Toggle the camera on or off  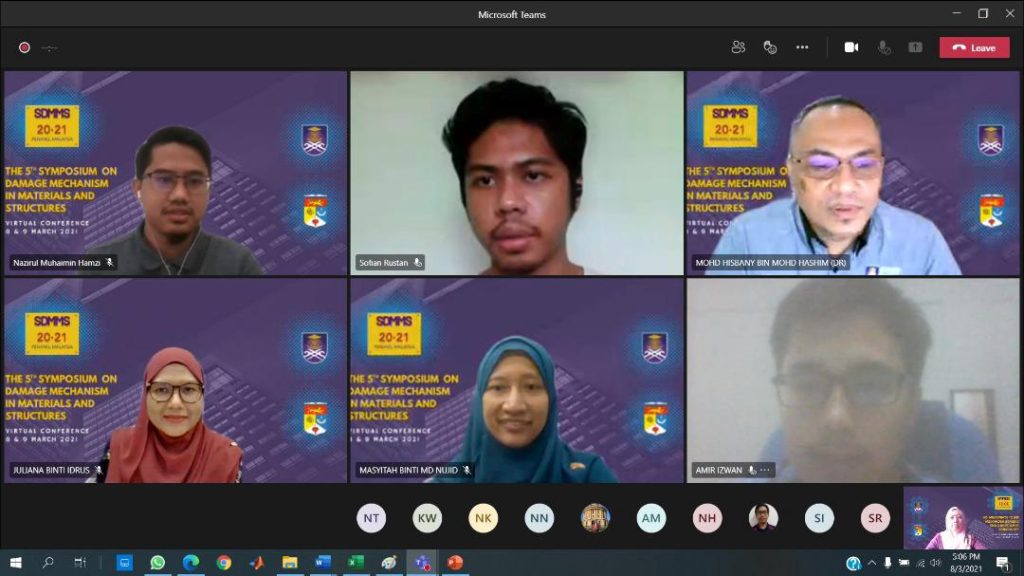pos(851,47)
